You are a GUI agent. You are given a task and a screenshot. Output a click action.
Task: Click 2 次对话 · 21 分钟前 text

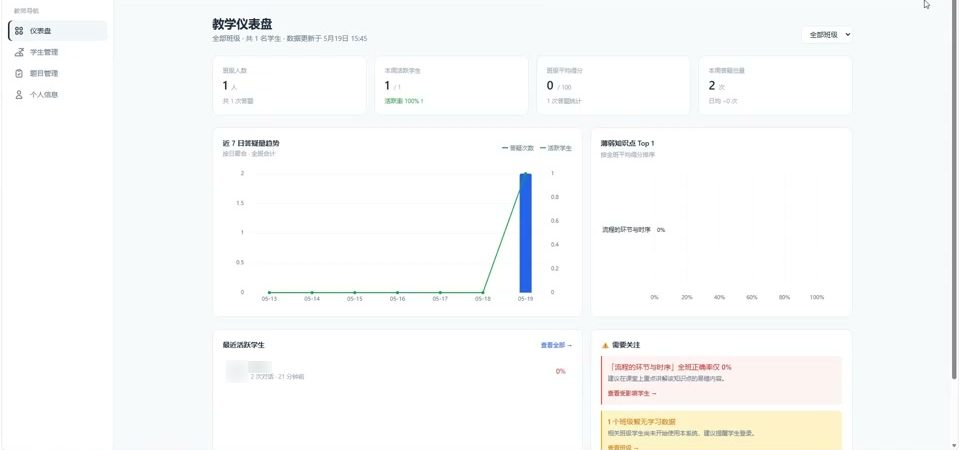[277, 377]
